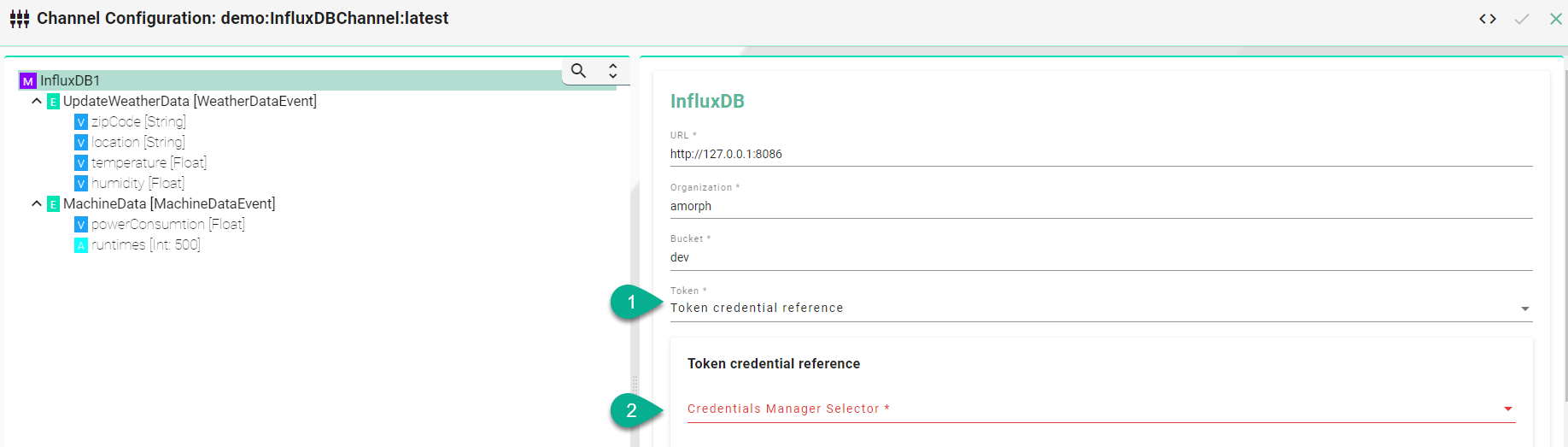
Task: Toggle expand/collapse all tree nodes
Action: pos(613,71)
